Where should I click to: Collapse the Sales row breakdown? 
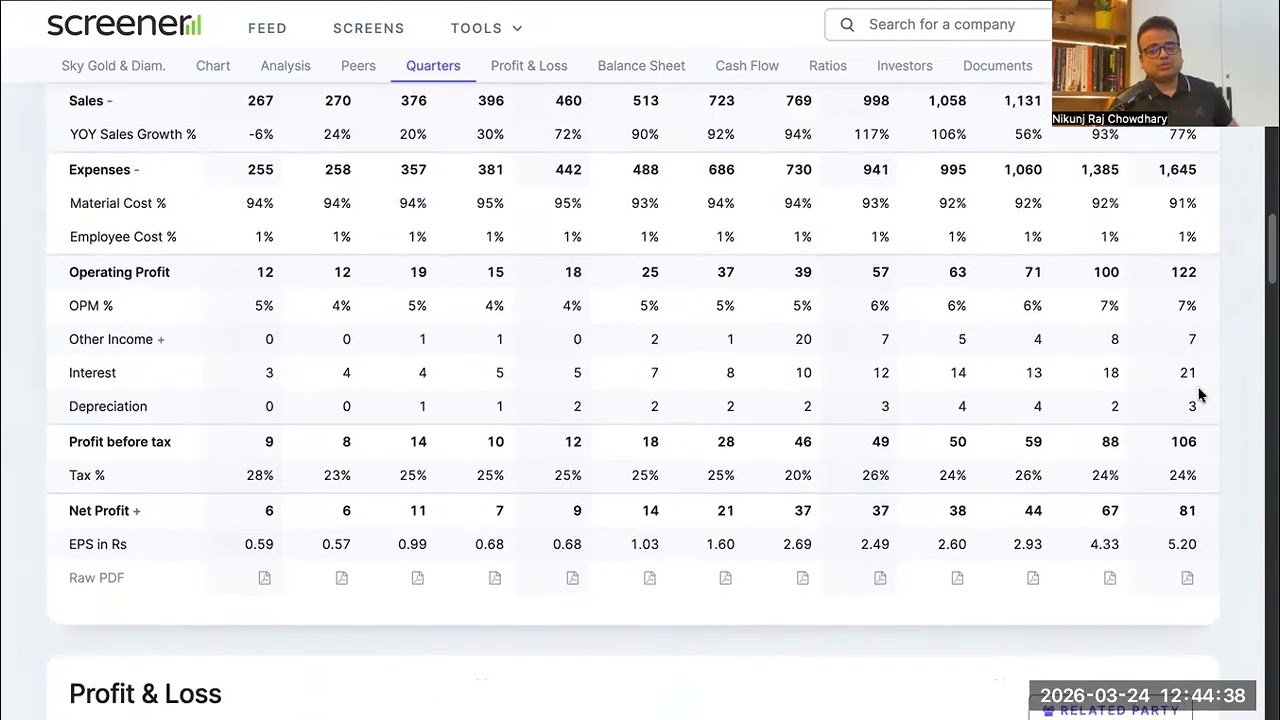[x=90, y=101]
